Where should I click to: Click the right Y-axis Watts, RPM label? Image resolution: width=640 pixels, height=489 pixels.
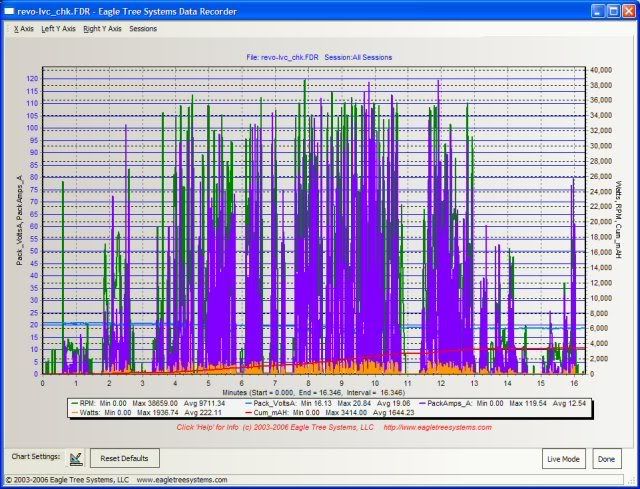(x=621, y=220)
